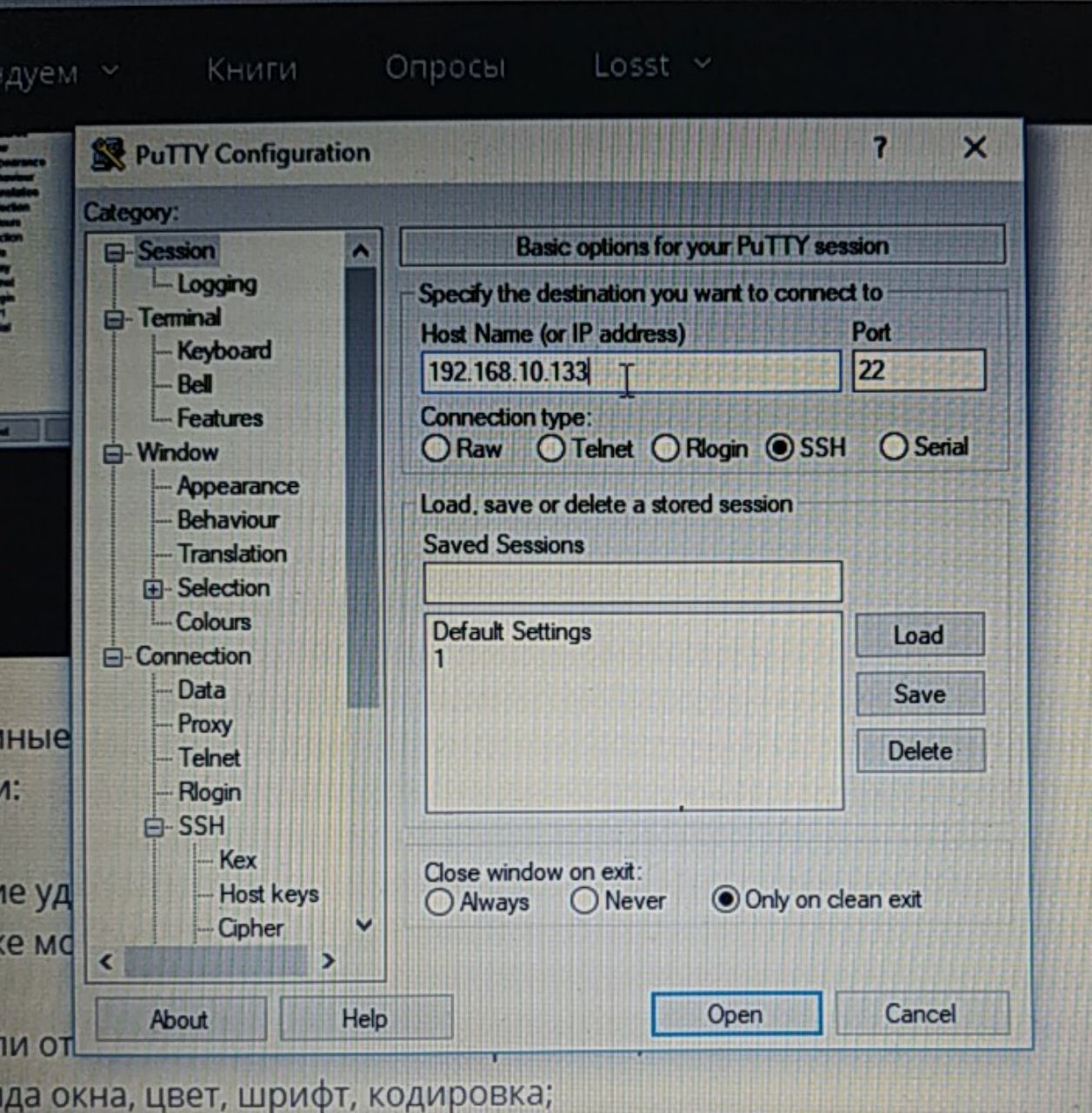Click the PuTTY icon in title bar
This screenshot has height=1113, width=1092.
[108, 155]
